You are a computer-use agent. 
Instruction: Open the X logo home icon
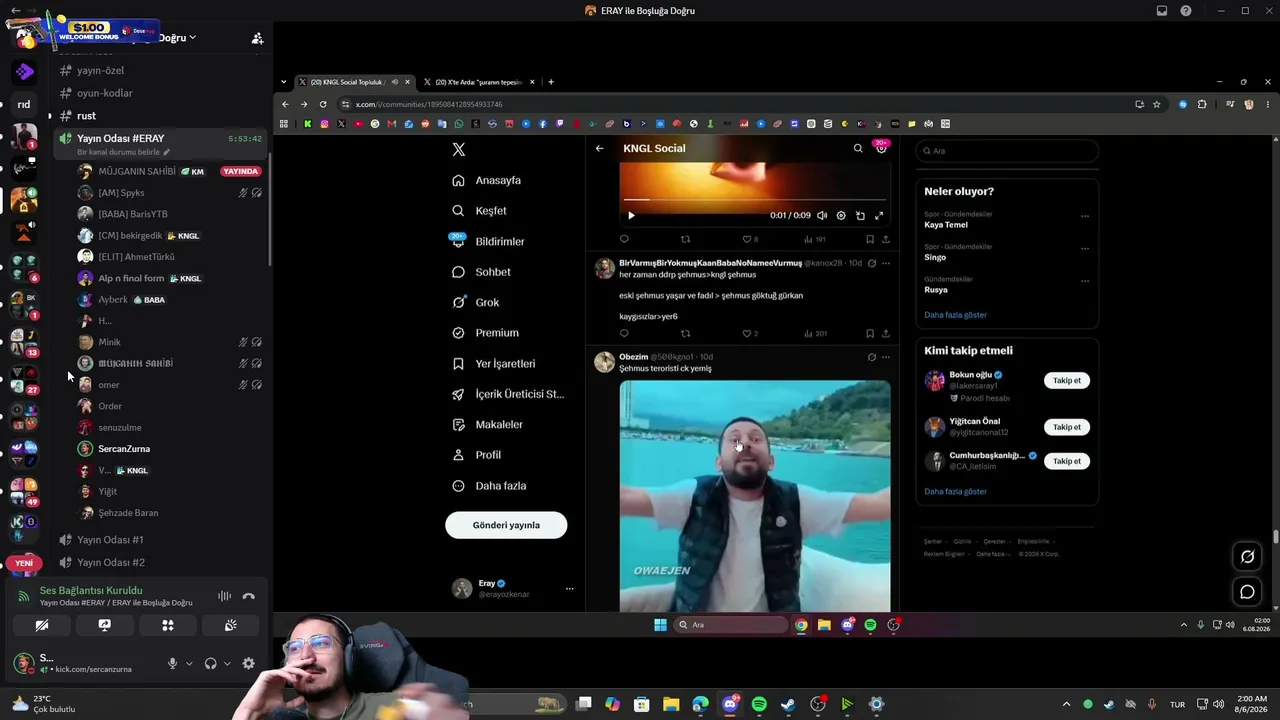tap(459, 149)
